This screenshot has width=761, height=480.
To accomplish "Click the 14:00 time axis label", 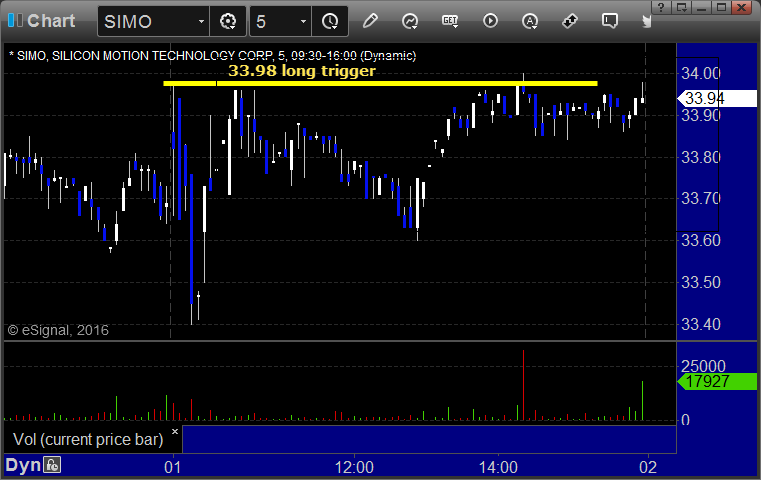I will click(498, 467).
